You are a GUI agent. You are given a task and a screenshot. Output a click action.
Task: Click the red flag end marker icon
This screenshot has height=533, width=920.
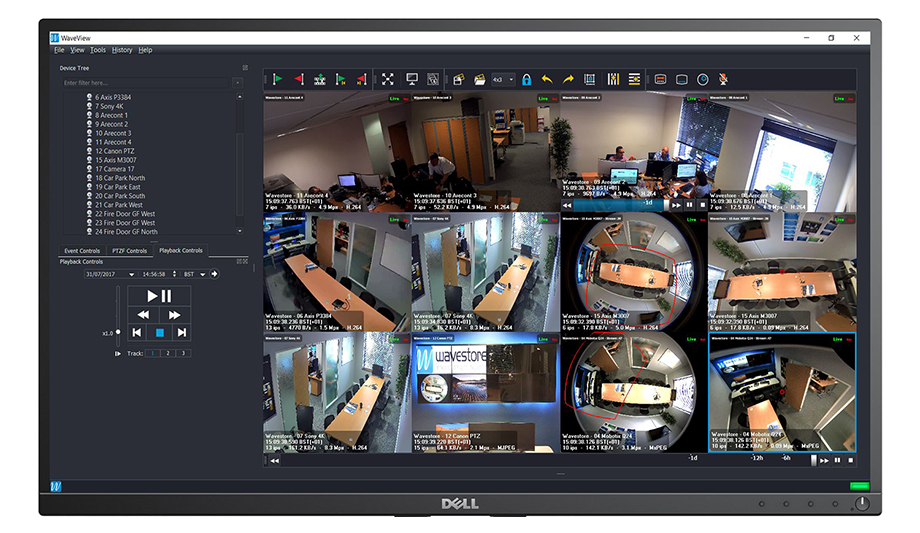[x=299, y=79]
